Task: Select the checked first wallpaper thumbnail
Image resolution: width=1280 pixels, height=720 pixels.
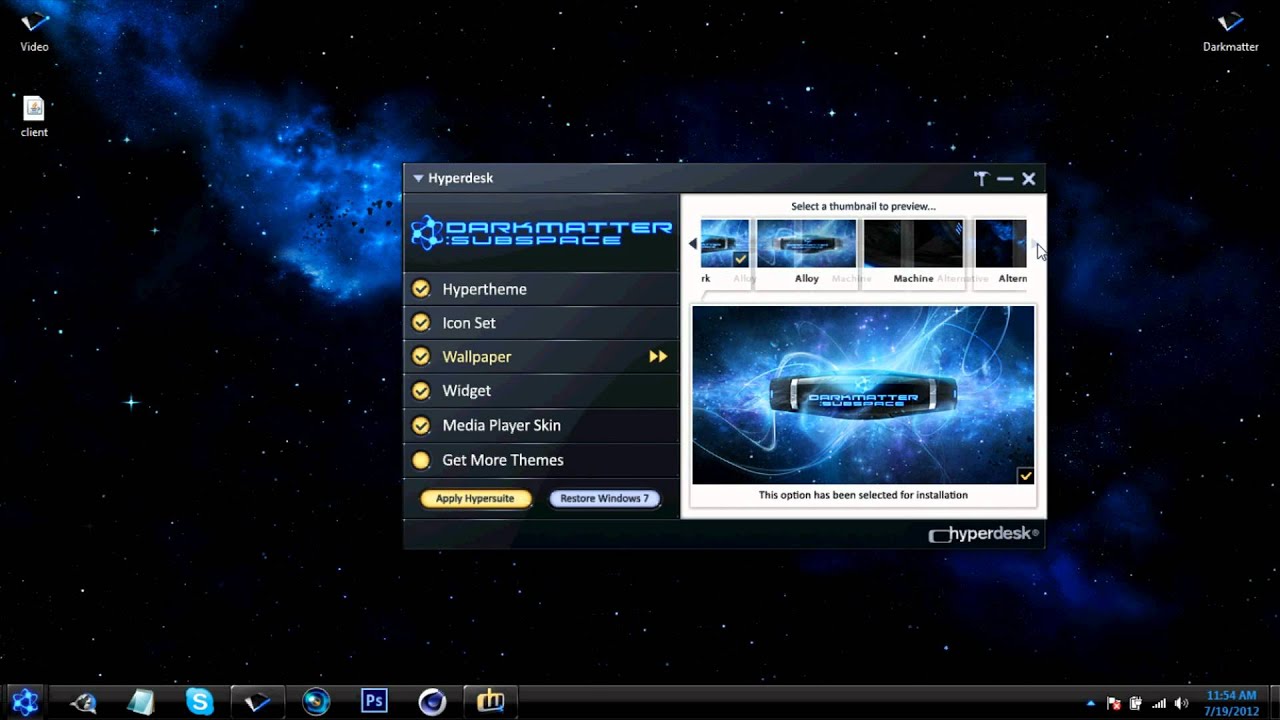Action: 724,244
